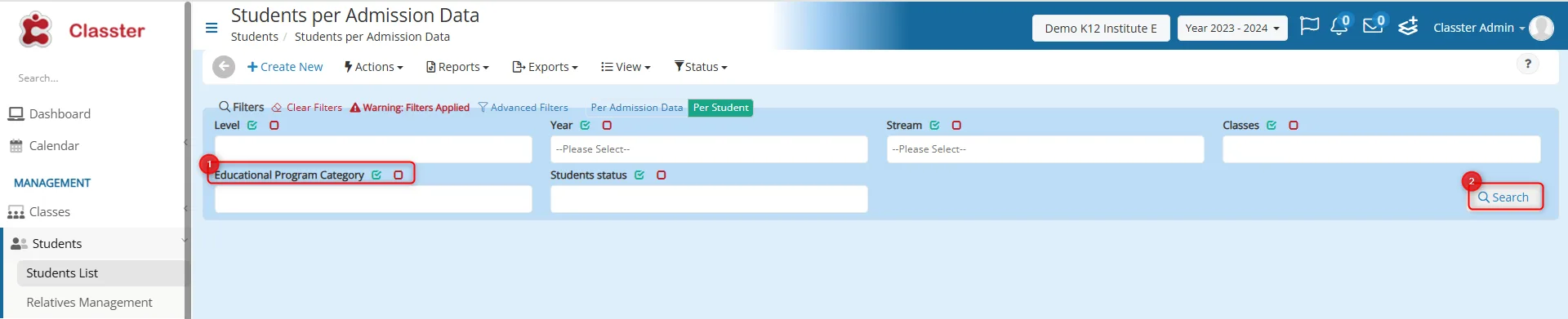1568x319 pixels.
Task: Click the Search button
Action: (1504, 197)
